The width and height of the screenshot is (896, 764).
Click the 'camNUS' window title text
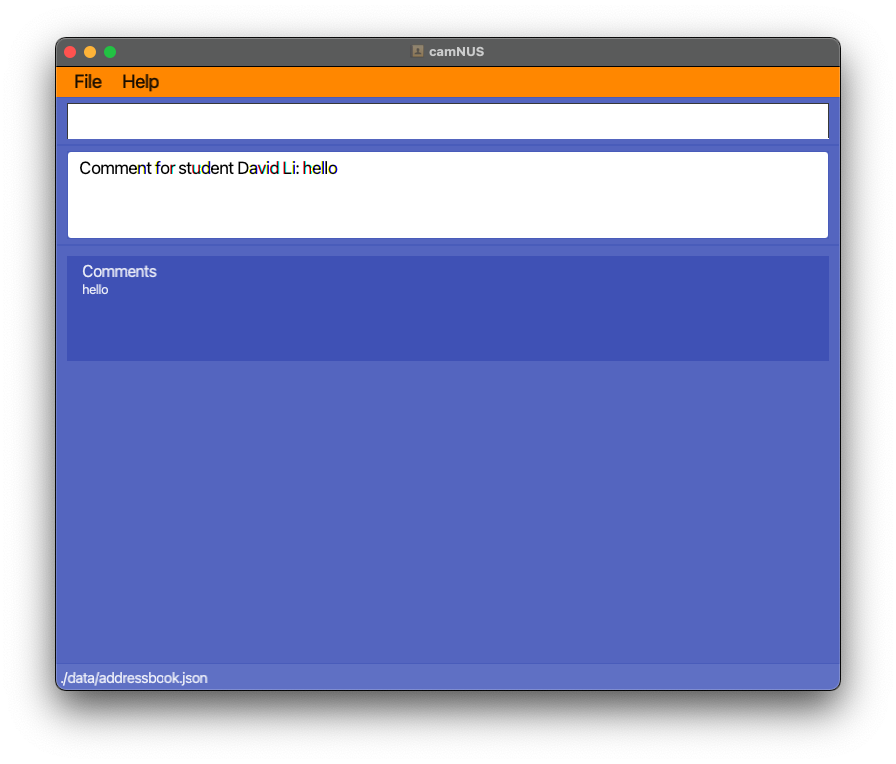coord(457,51)
